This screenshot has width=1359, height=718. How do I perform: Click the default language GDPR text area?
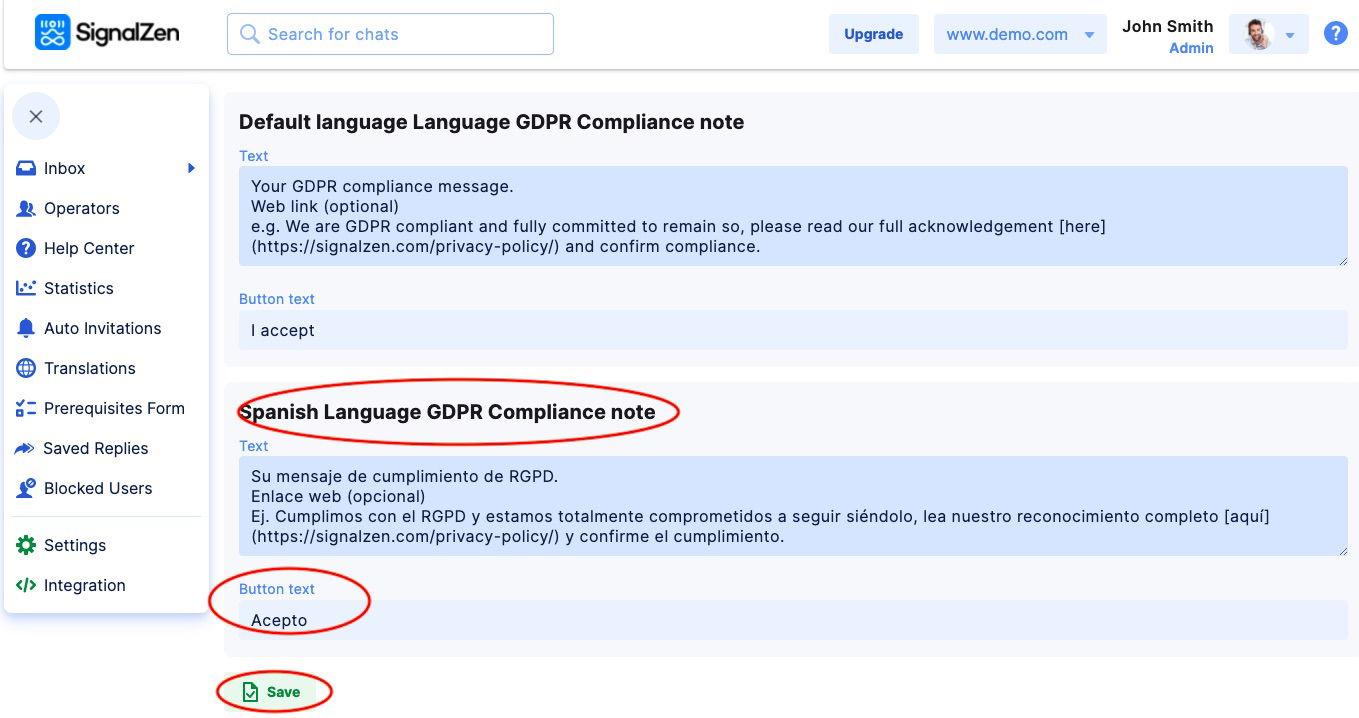pos(792,216)
